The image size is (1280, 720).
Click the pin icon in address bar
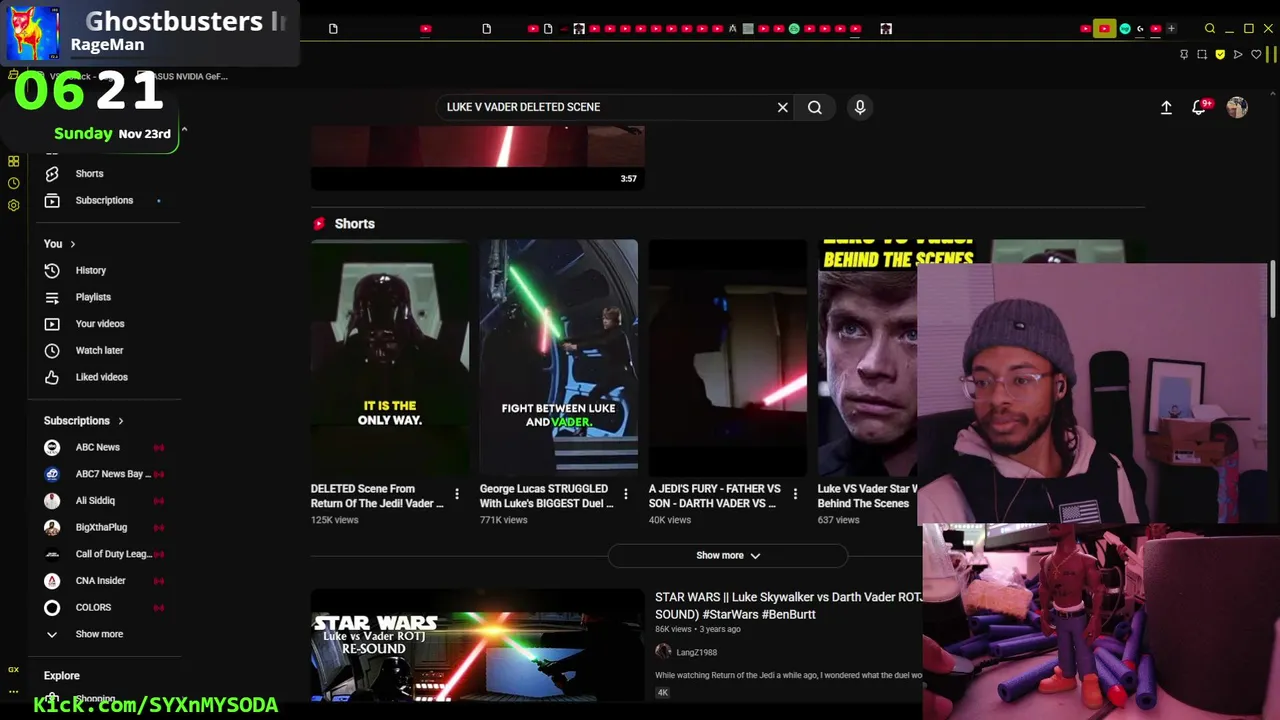(1184, 54)
